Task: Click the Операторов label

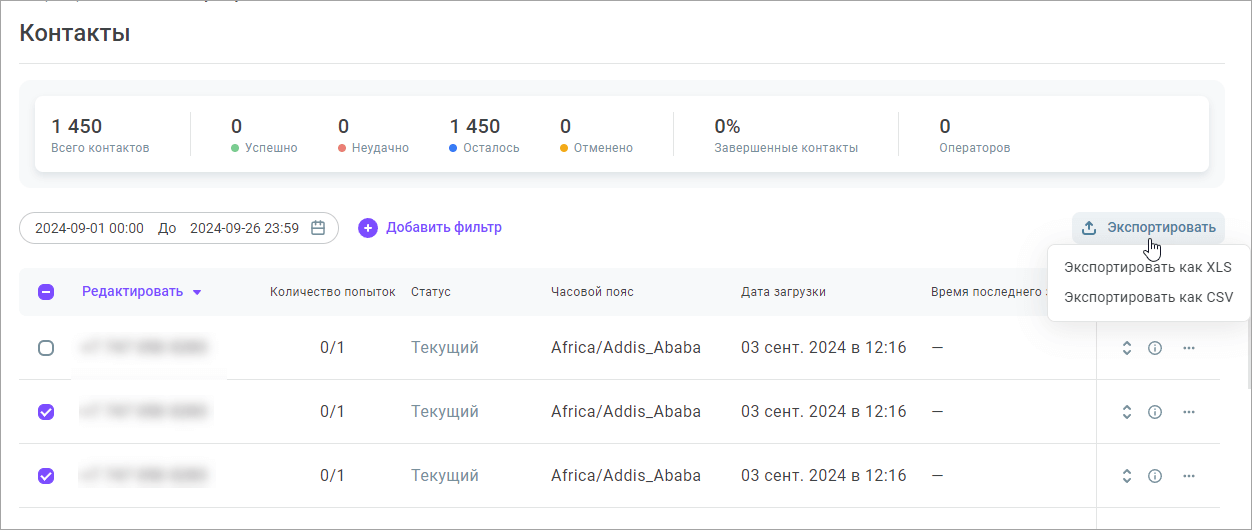Action: (975, 148)
